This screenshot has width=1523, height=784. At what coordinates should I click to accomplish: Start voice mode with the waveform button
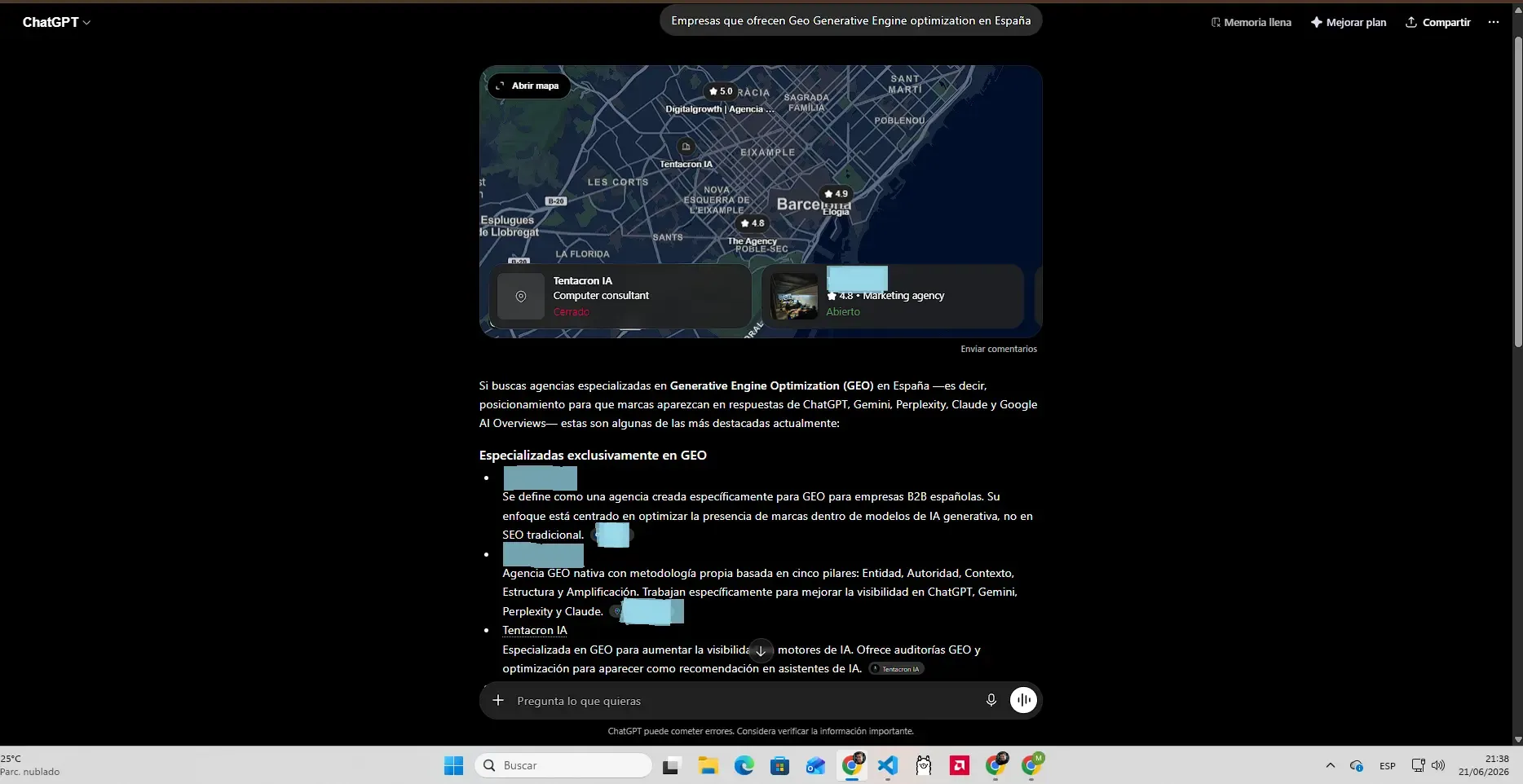pyautogui.click(x=1023, y=700)
